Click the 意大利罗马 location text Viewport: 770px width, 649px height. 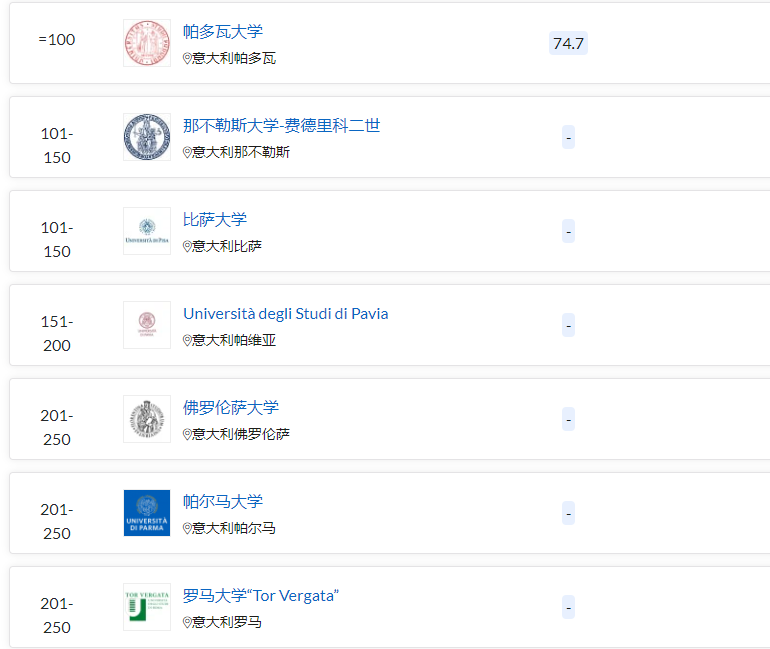click(x=227, y=622)
